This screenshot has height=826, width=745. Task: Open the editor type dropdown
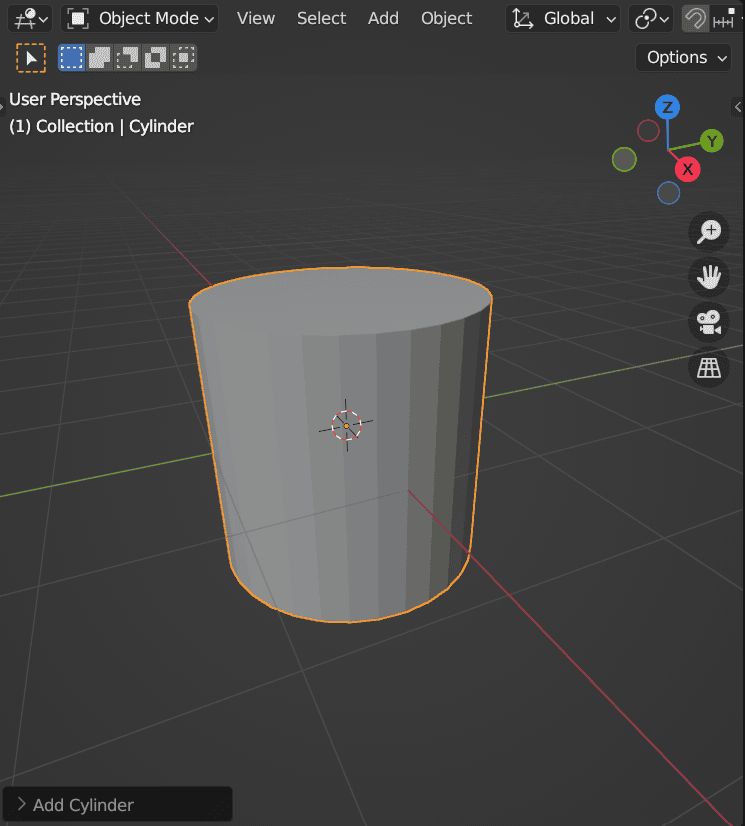coord(30,19)
